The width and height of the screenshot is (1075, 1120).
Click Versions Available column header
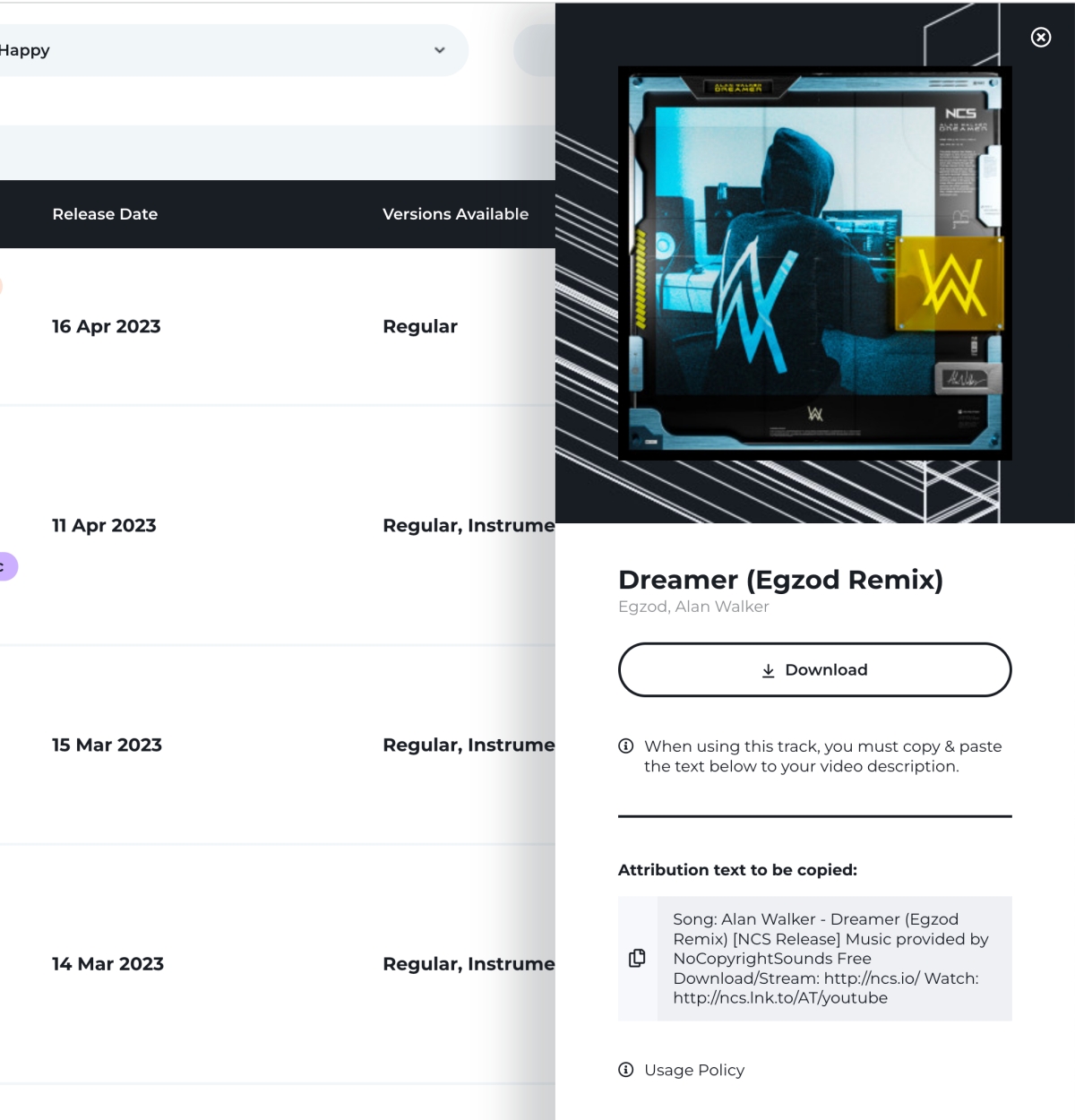click(x=455, y=214)
